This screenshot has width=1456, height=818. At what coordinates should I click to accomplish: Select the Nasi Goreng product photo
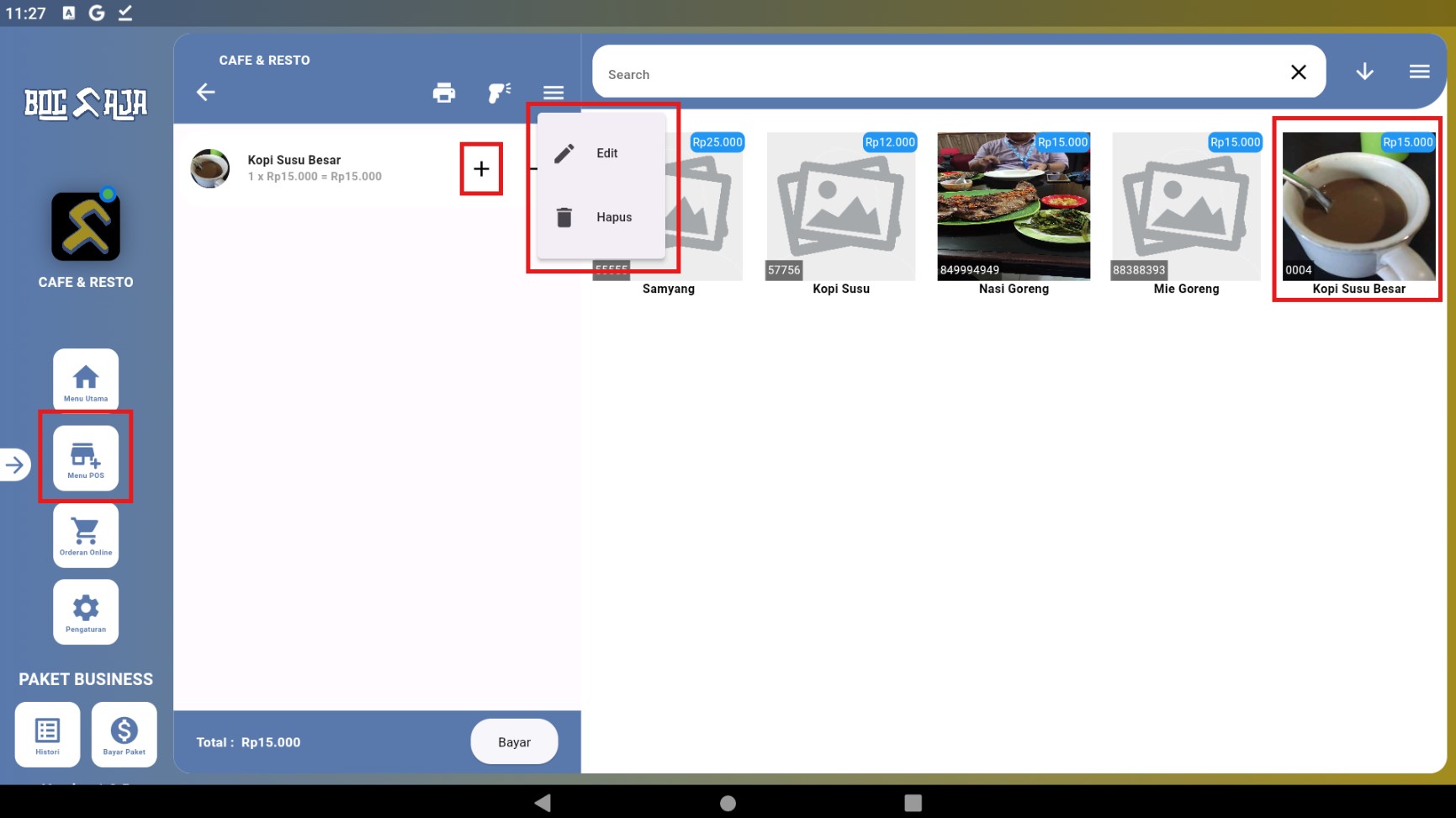click(1014, 206)
